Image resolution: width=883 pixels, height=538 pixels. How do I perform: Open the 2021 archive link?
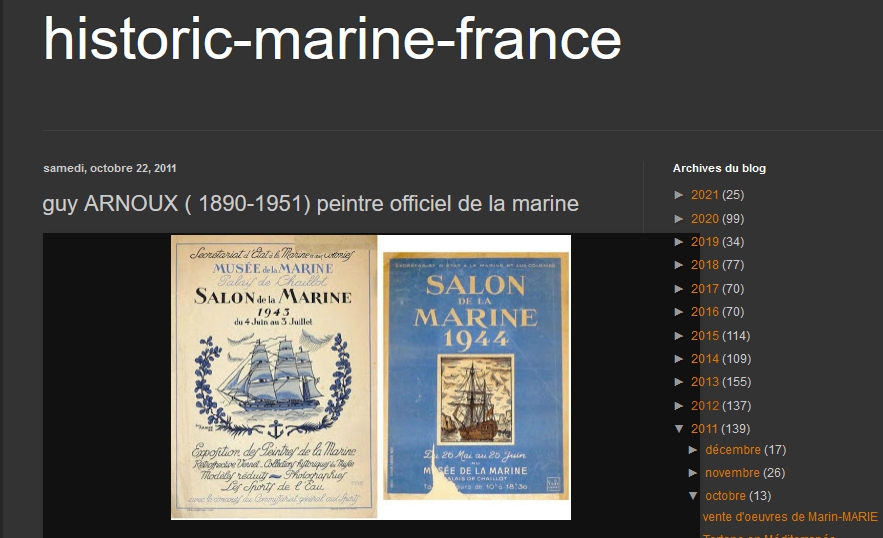pyautogui.click(x=704, y=195)
